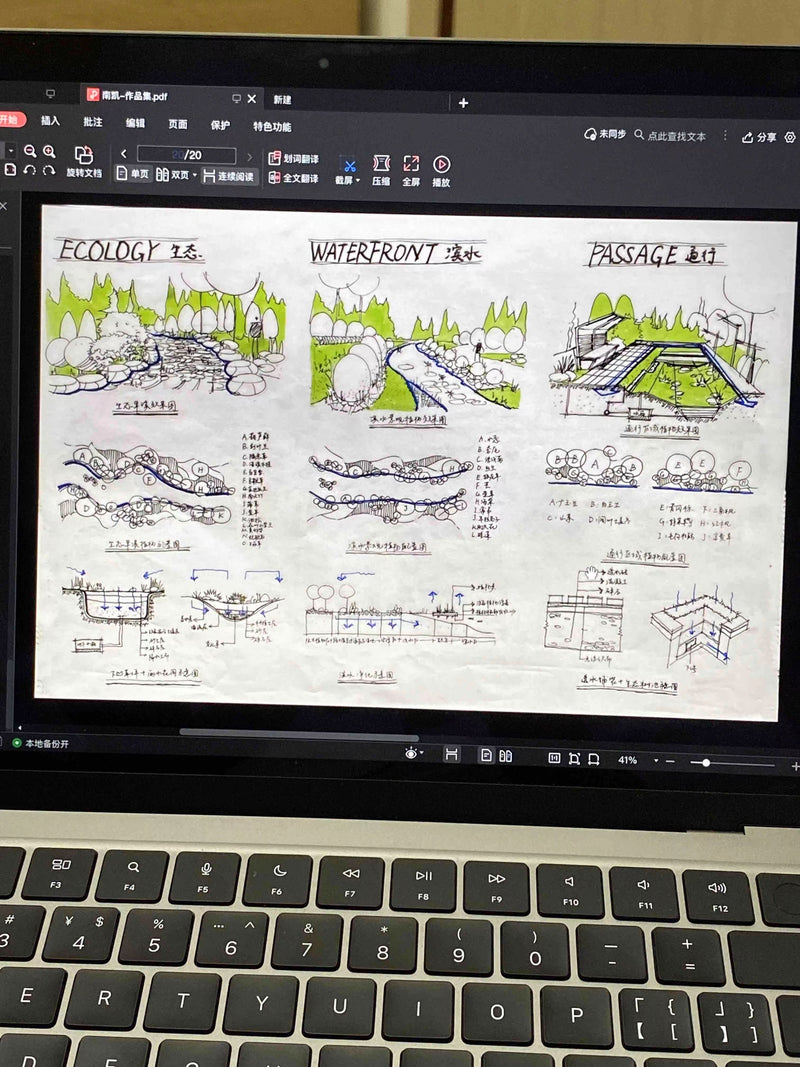This screenshot has height=1067, width=800.
Task: Go to the next page arrow
Action: 250,157
